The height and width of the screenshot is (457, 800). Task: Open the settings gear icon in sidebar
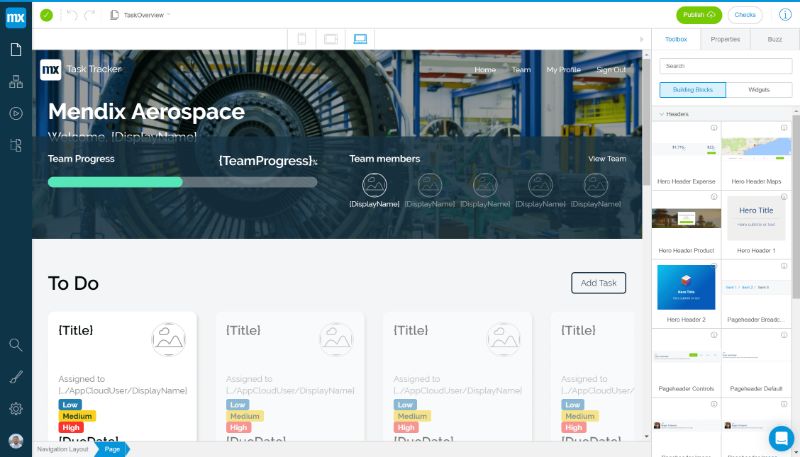tap(16, 409)
